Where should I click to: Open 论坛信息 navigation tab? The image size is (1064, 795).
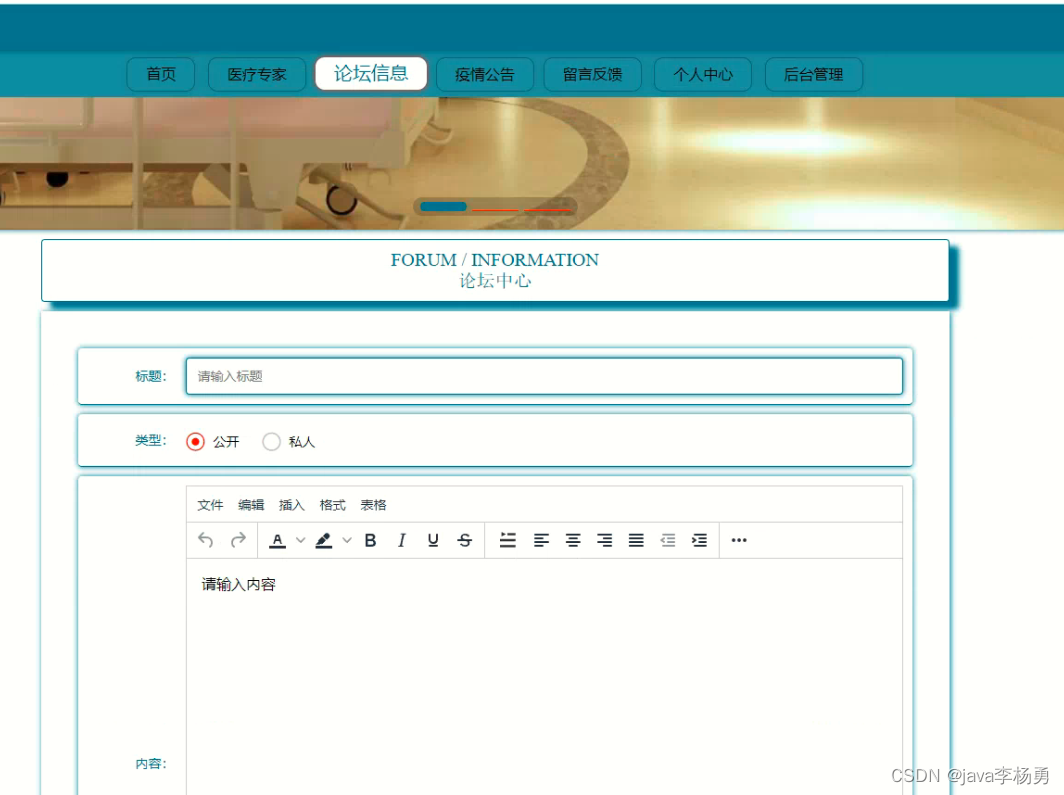pyautogui.click(x=371, y=73)
